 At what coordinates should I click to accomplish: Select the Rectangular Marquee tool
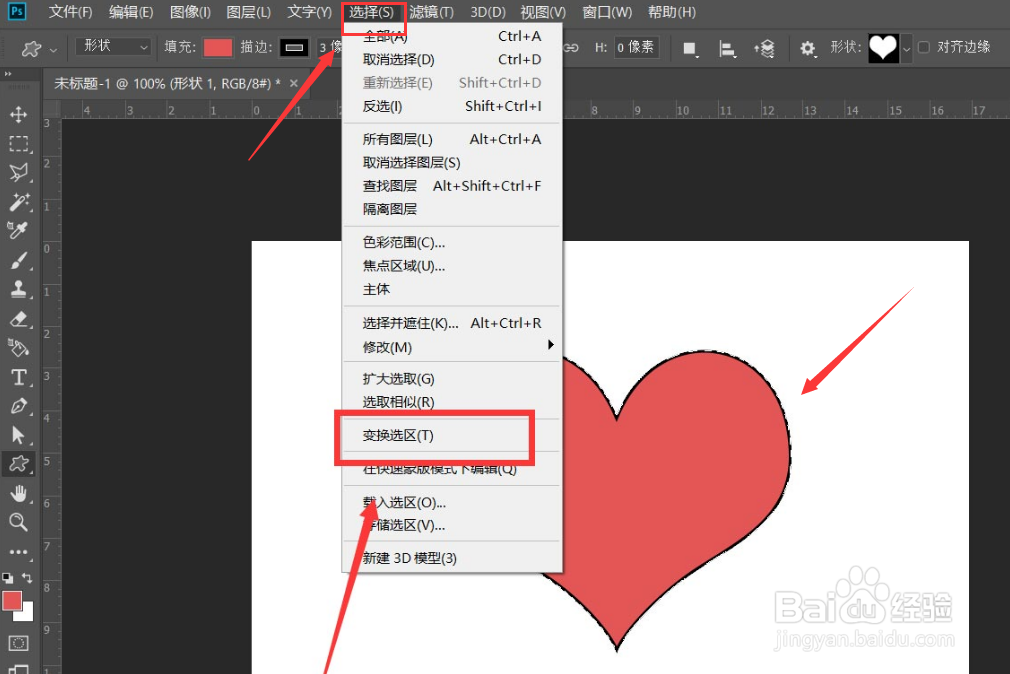18,143
